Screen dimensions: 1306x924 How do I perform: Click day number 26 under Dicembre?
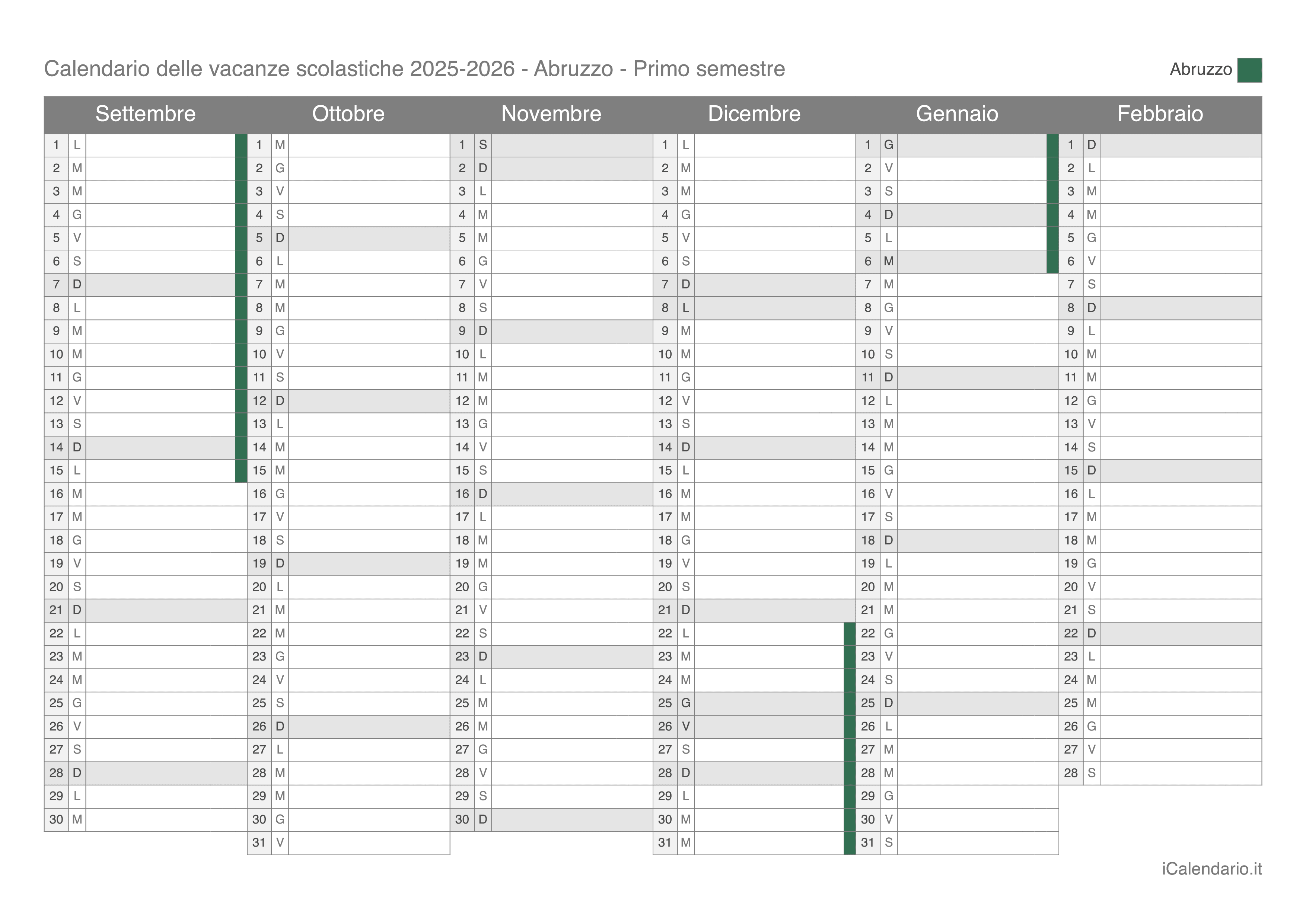pos(665,726)
